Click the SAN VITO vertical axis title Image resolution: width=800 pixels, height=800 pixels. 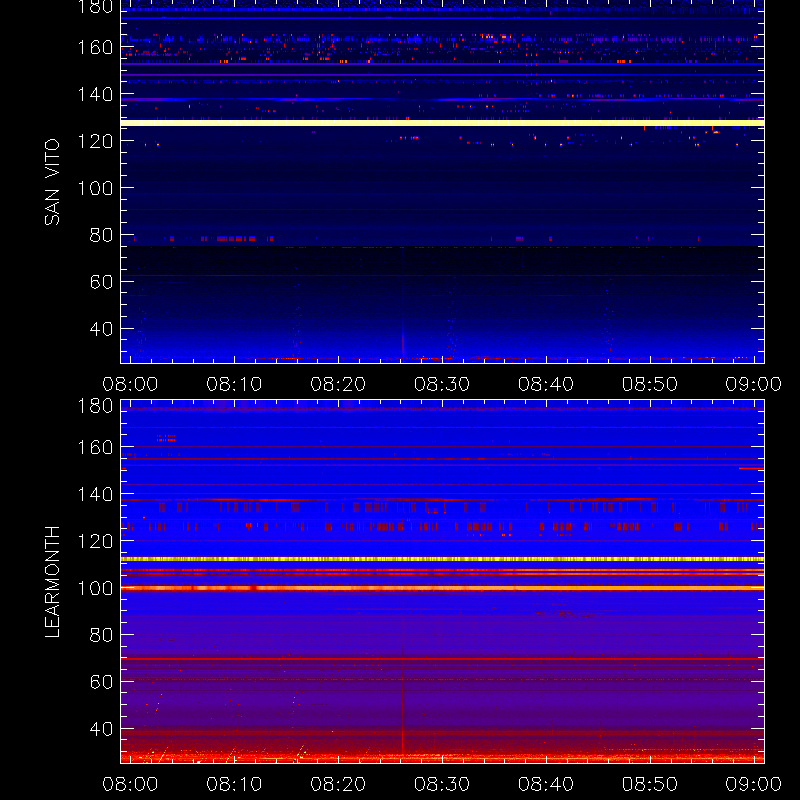[52, 182]
